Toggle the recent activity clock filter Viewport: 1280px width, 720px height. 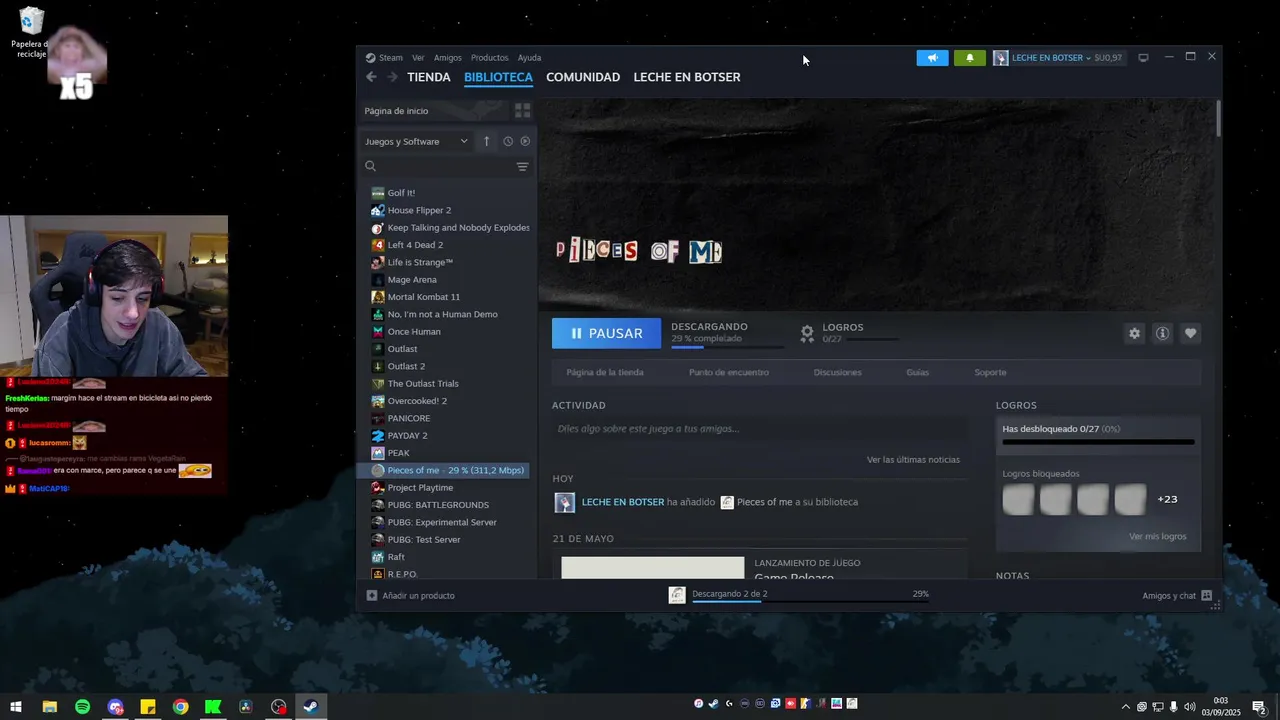(x=508, y=141)
